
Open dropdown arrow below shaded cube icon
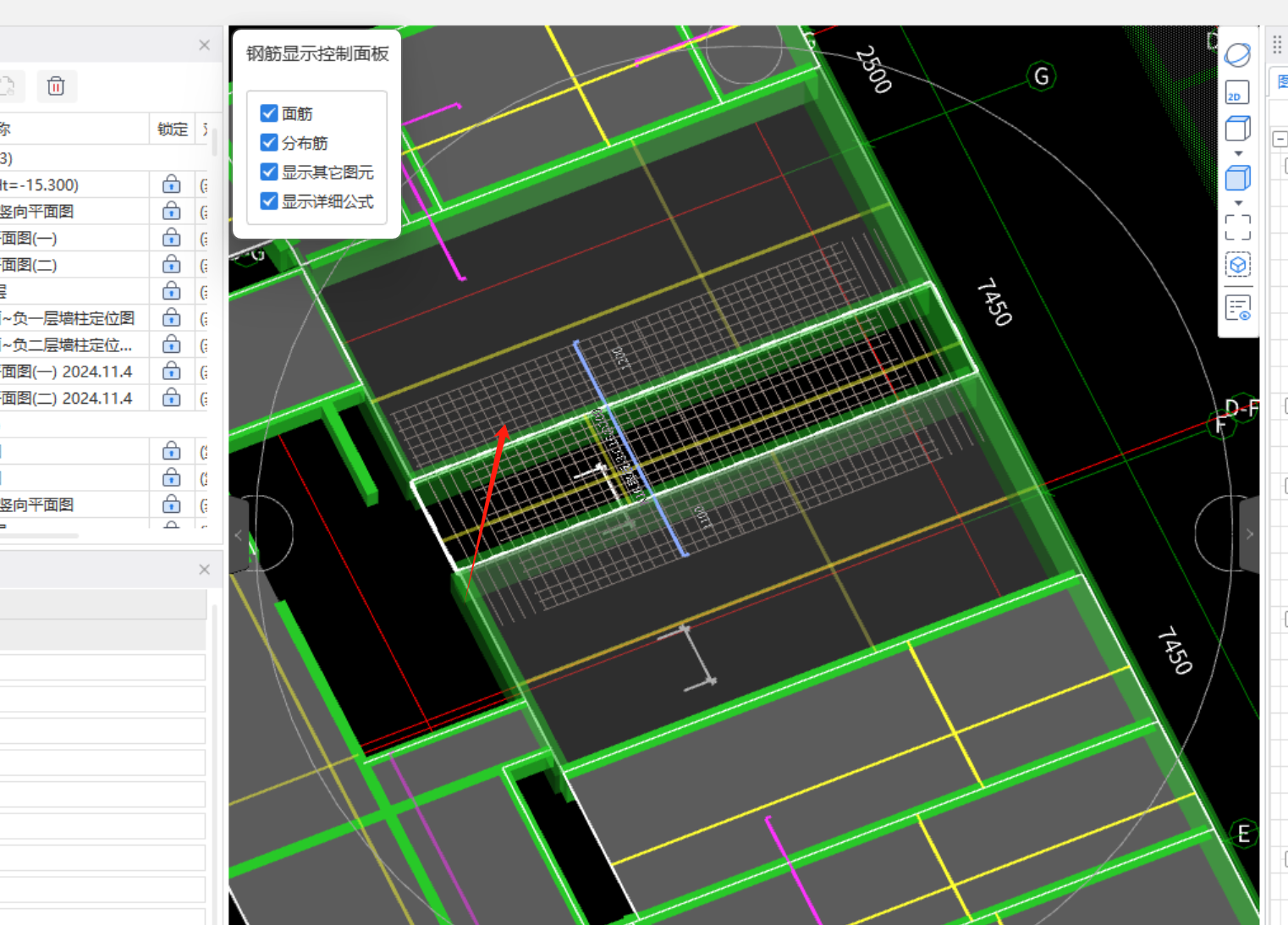tap(1238, 203)
